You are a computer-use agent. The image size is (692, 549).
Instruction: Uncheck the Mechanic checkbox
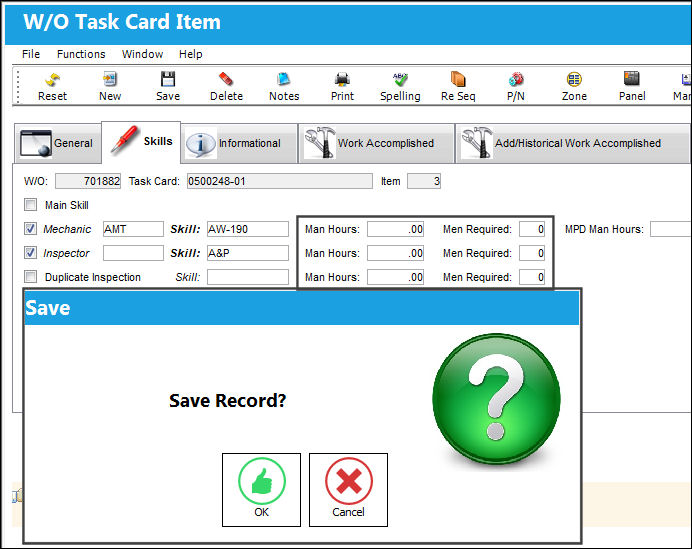click(30, 229)
